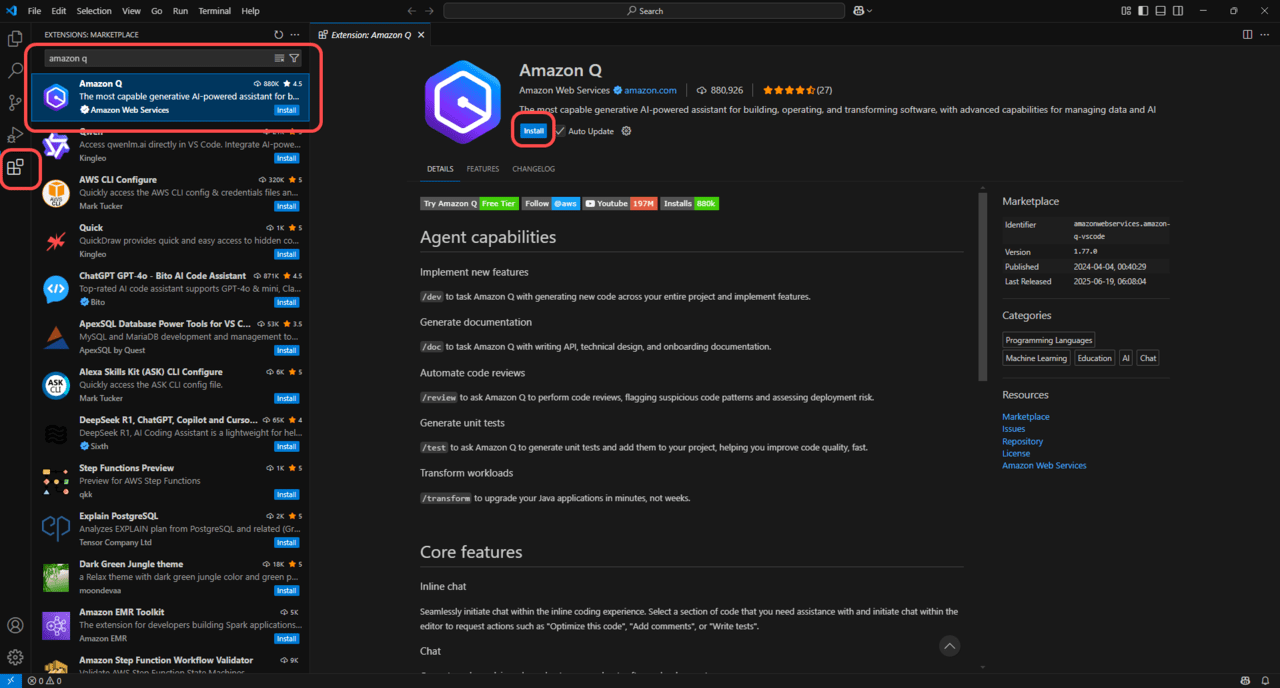
Task: Go back with the navigation arrow
Action: 412,11
